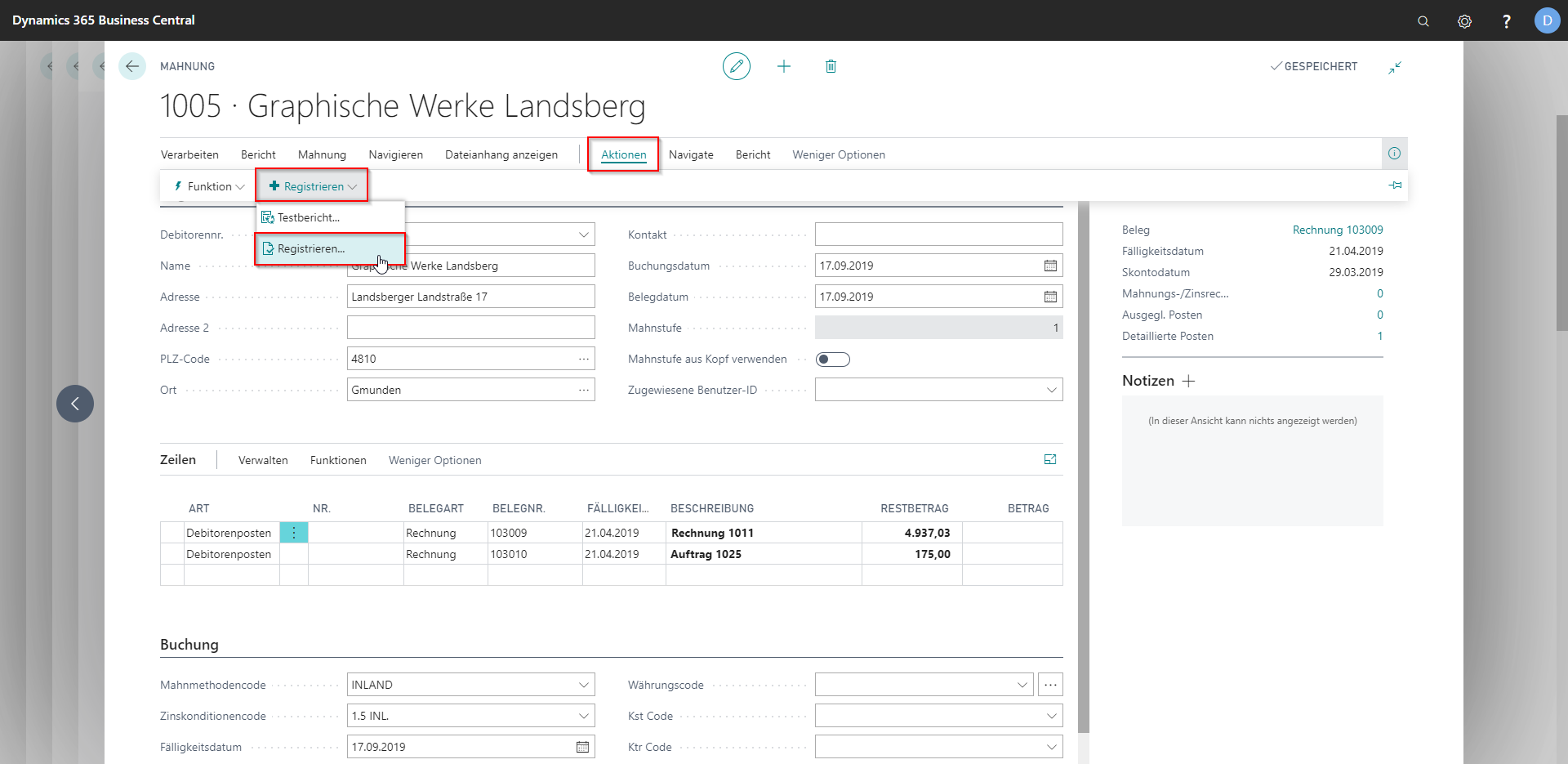The image size is (1568, 764).
Task: Open PLZ-Code lookup ellipsis
Action: pyautogui.click(x=584, y=359)
